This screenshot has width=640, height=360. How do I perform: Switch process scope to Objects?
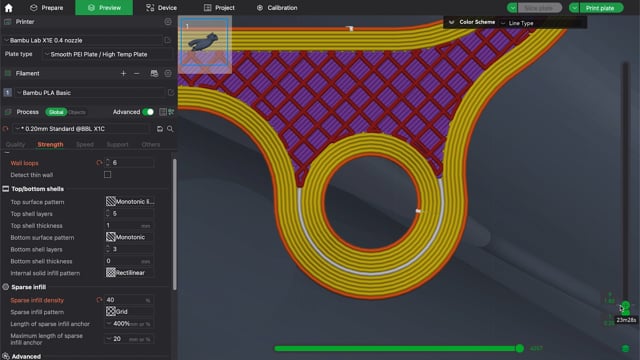click(x=77, y=112)
